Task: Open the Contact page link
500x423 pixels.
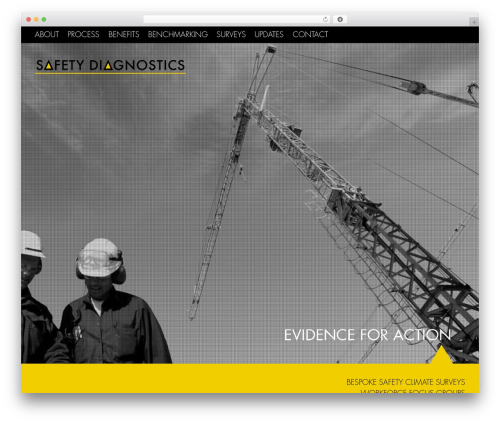Action: (x=310, y=34)
